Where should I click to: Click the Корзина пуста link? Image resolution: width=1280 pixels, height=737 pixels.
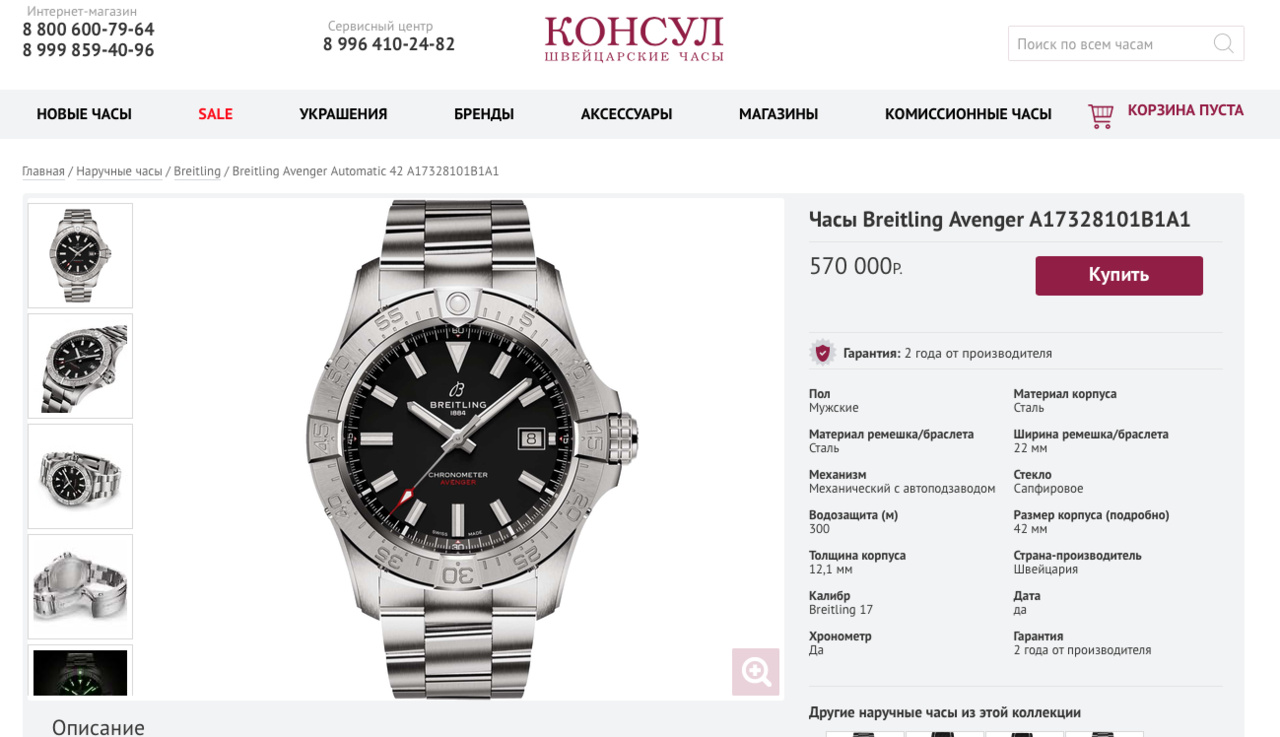point(1185,110)
